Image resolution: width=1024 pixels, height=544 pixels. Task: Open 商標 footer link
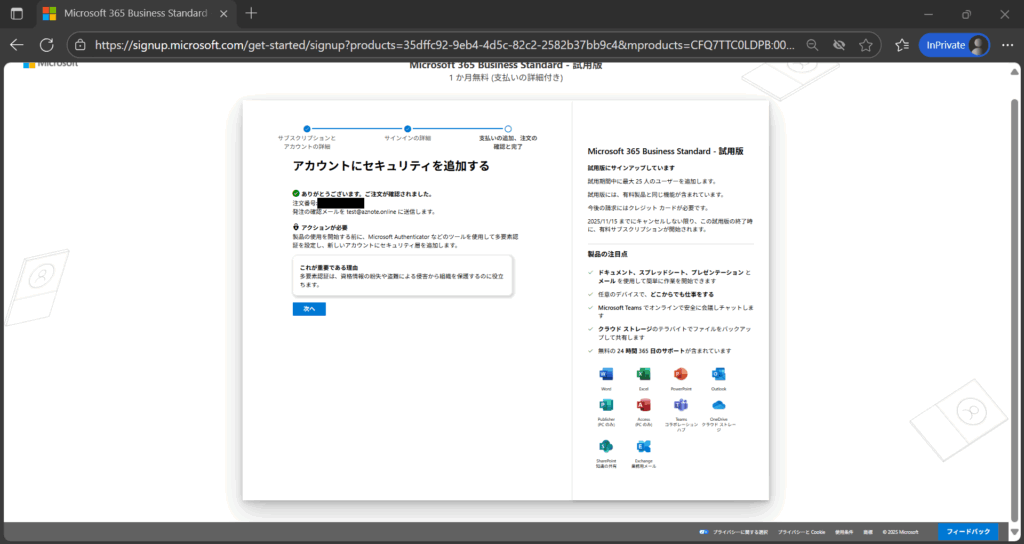[x=868, y=532]
